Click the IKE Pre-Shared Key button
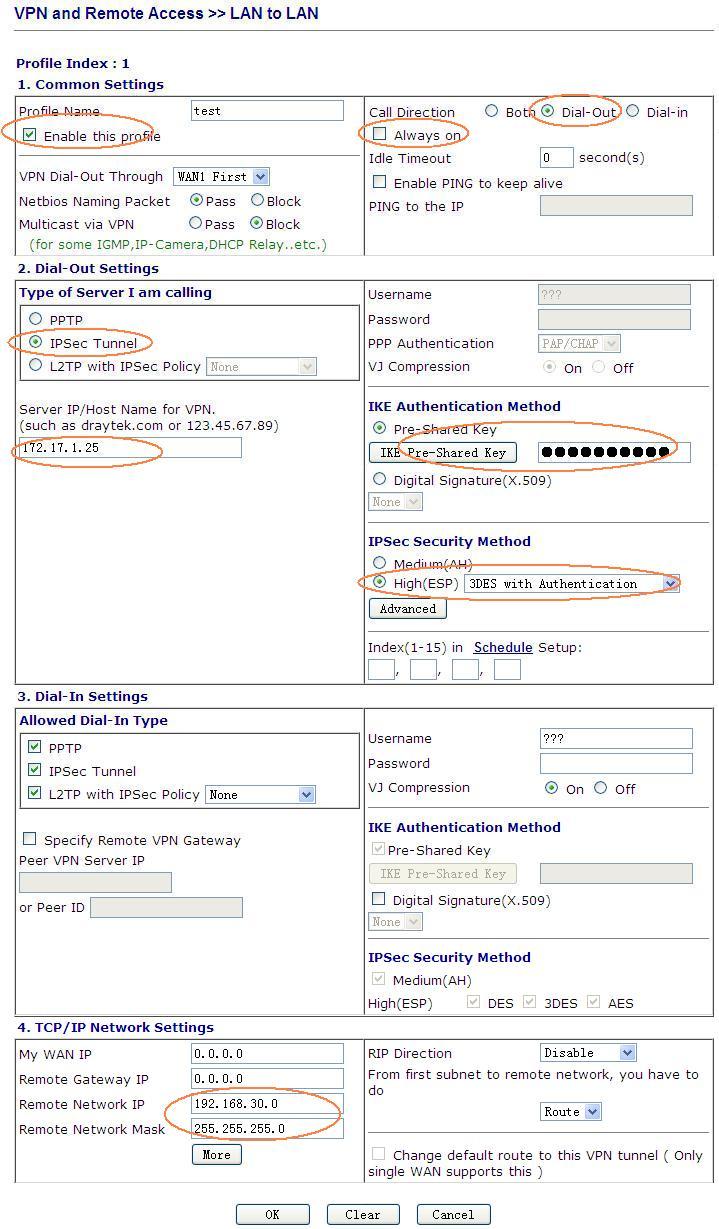The width and height of the screenshot is (719, 1229). pos(443,453)
